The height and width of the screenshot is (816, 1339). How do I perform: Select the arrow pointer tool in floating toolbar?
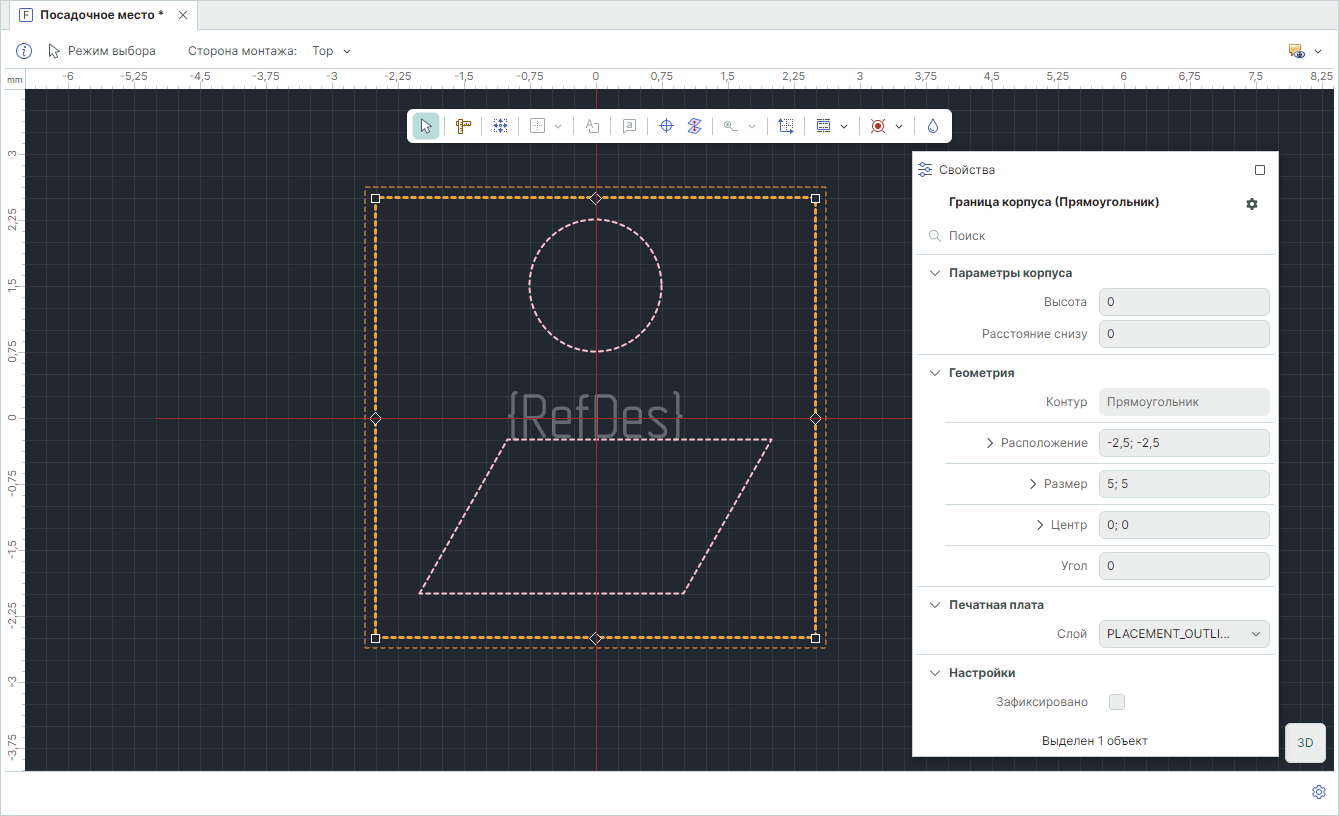pyautogui.click(x=426, y=126)
